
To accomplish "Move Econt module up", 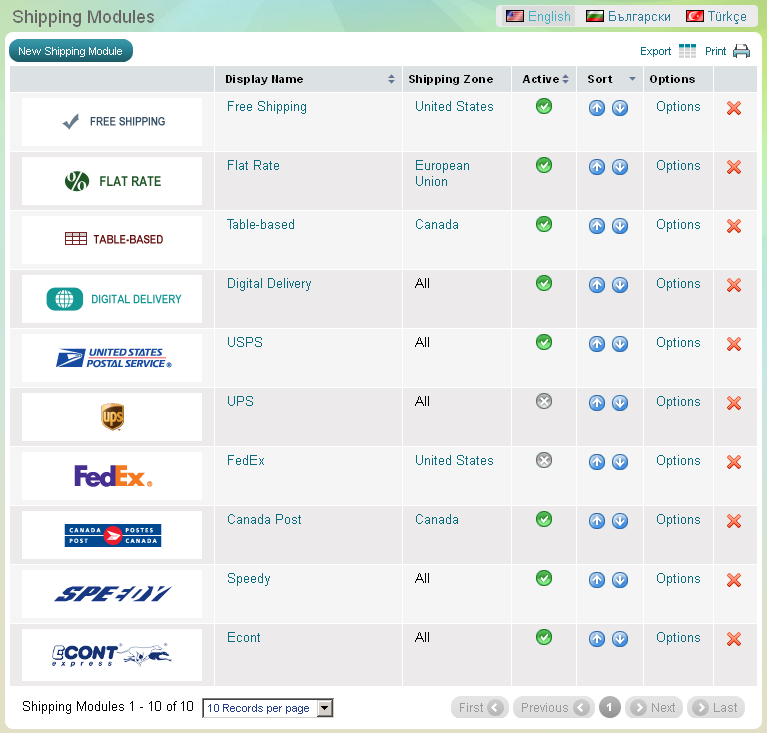I will click(597, 639).
